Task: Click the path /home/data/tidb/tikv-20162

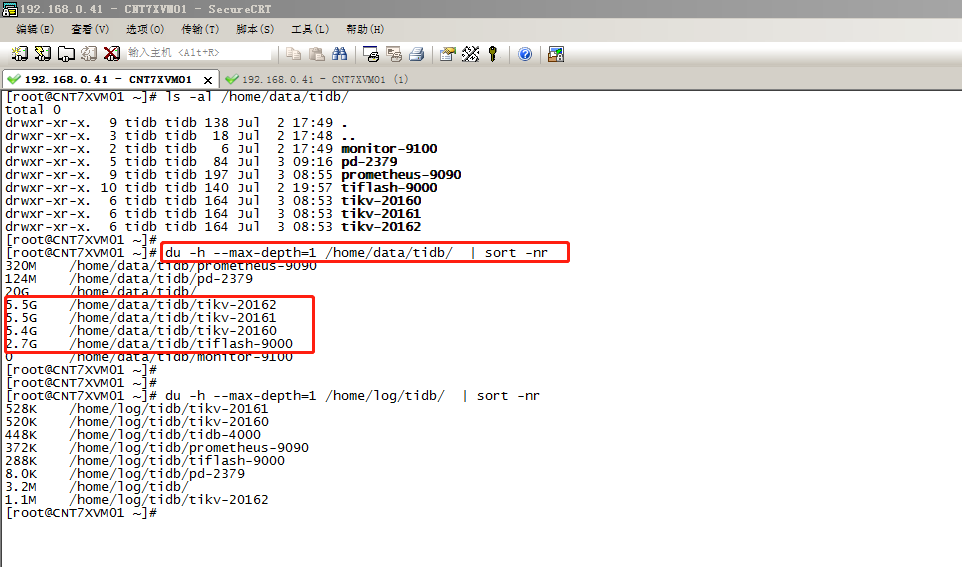Action: (173, 304)
